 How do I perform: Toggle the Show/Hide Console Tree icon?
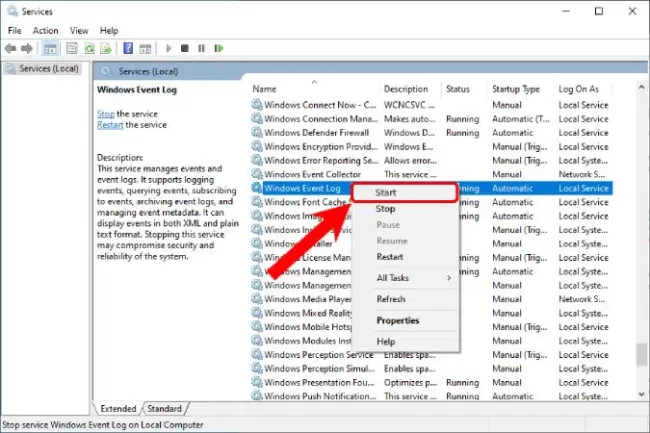click(x=50, y=49)
